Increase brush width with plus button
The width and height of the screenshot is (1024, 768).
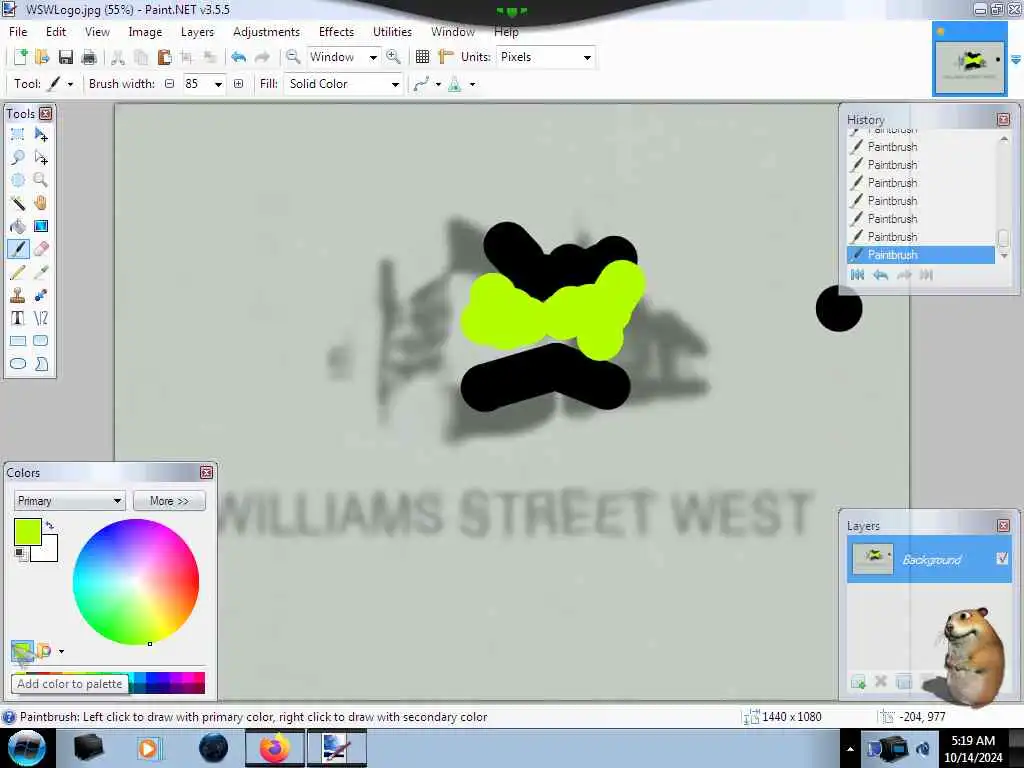238,84
